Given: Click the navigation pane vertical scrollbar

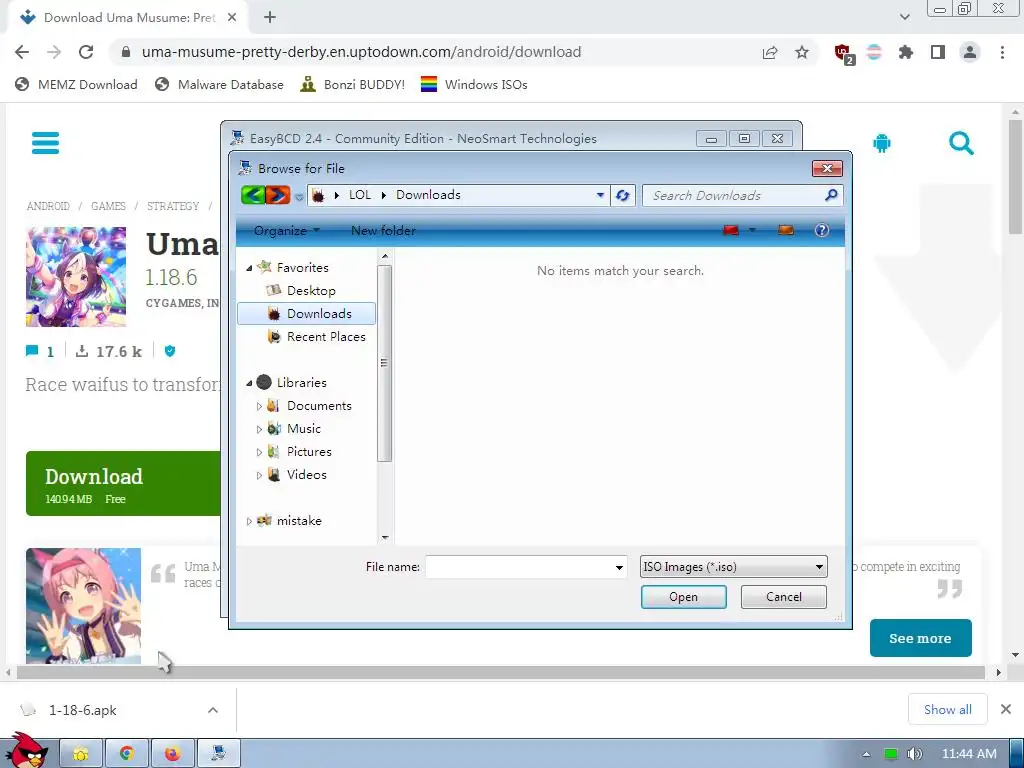Looking at the screenshot, I should click(x=385, y=362).
